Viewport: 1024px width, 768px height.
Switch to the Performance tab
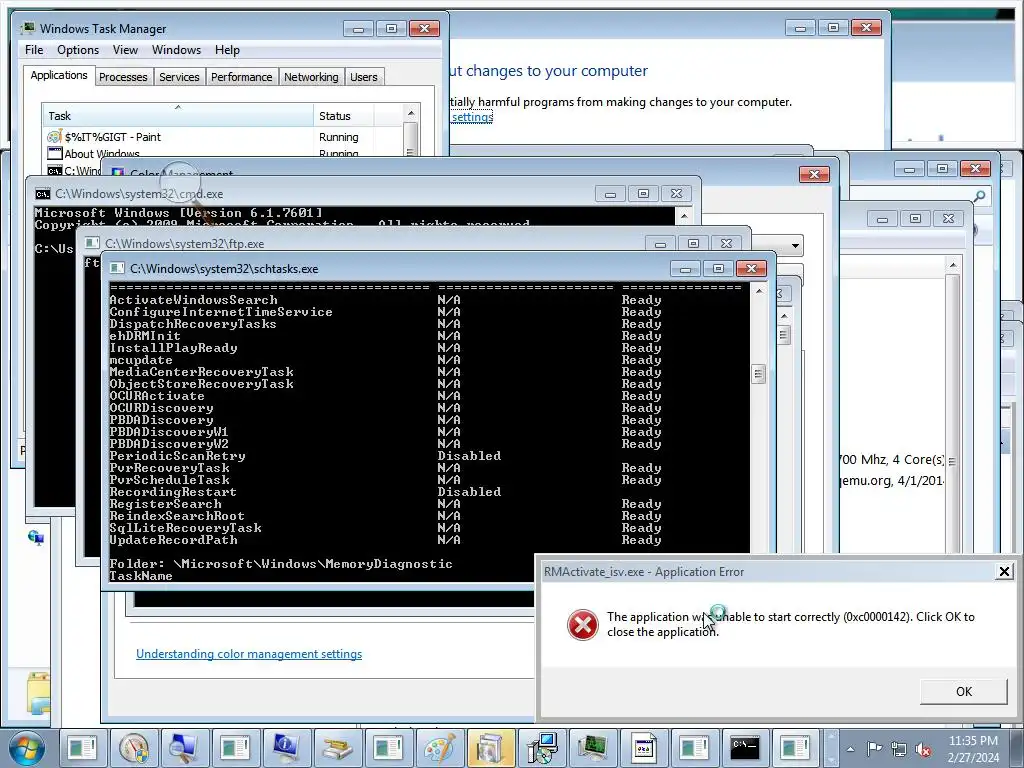[242, 77]
